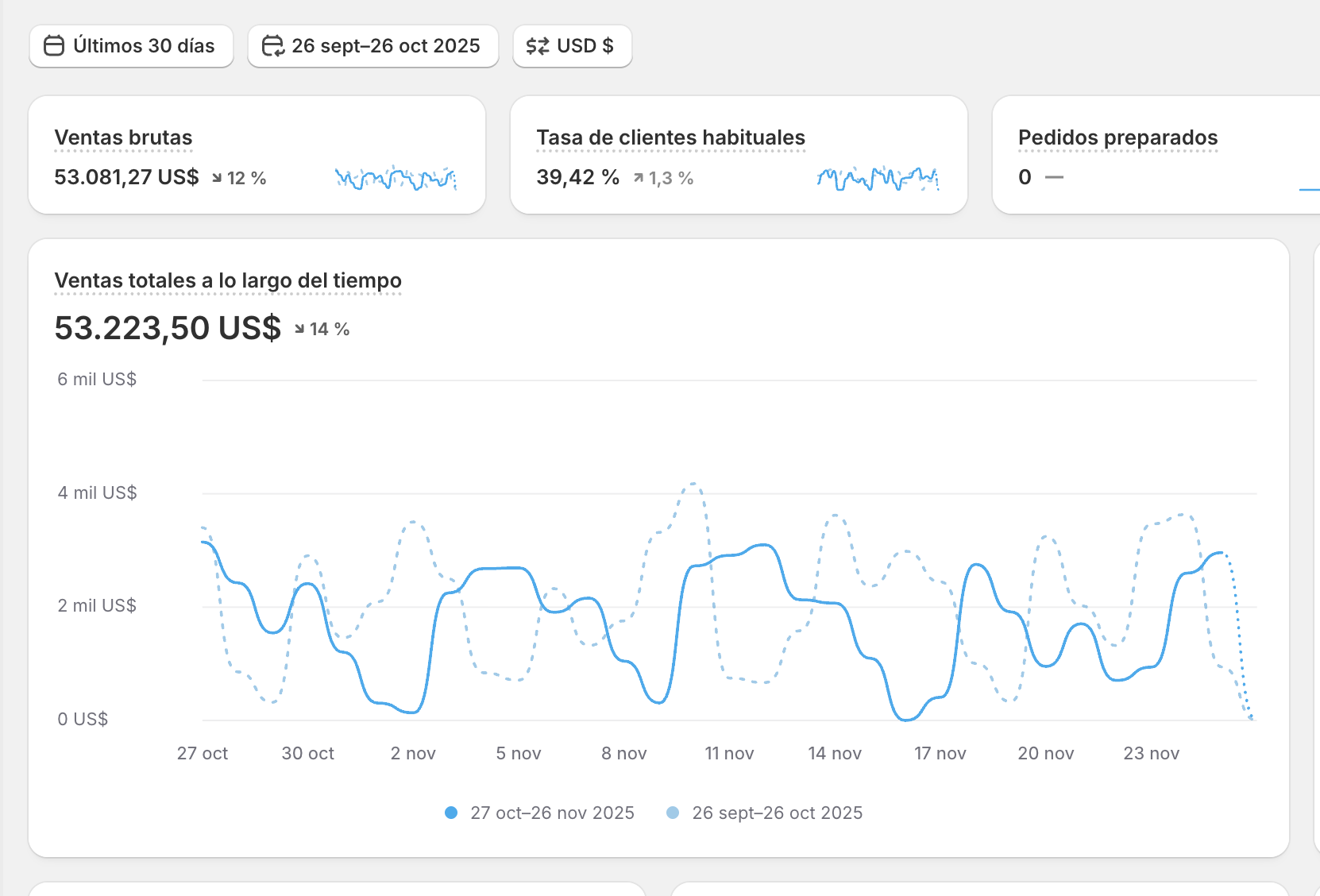The image size is (1320, 896).
Task: Click the 14 nov x-axis label
Action: (835, 753)
